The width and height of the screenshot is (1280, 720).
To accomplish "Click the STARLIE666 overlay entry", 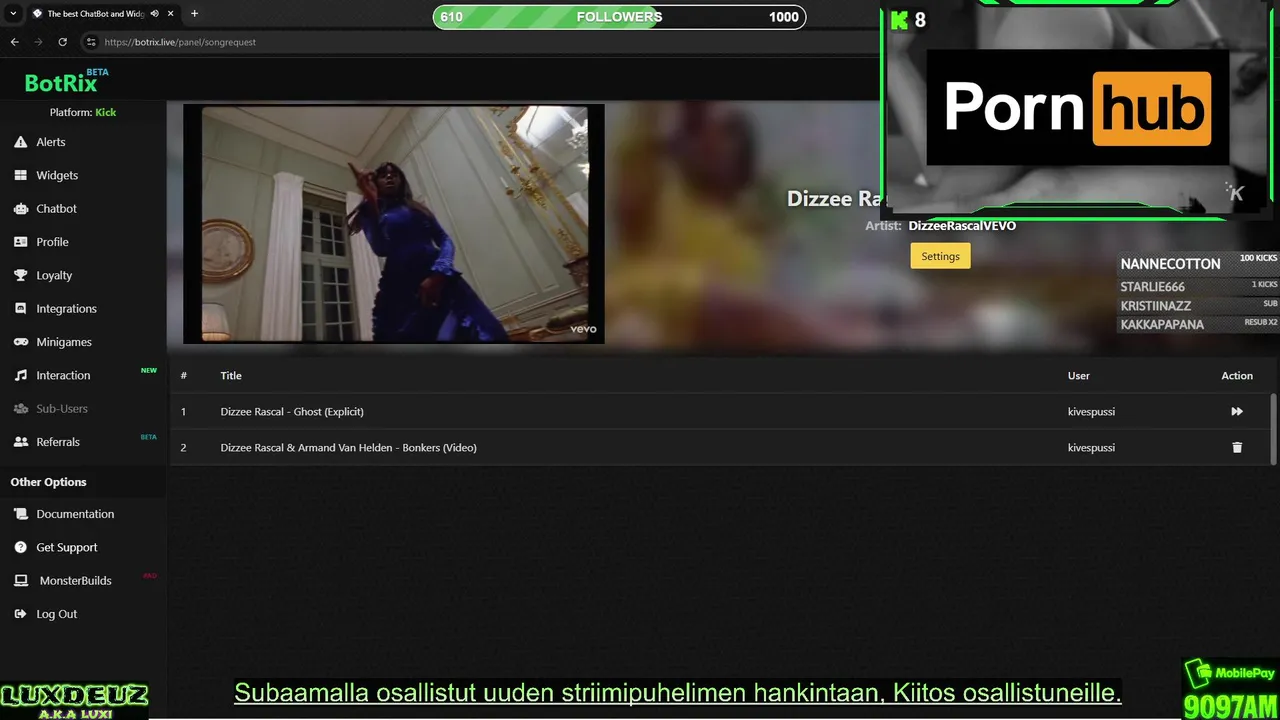I will point(1198,286).
